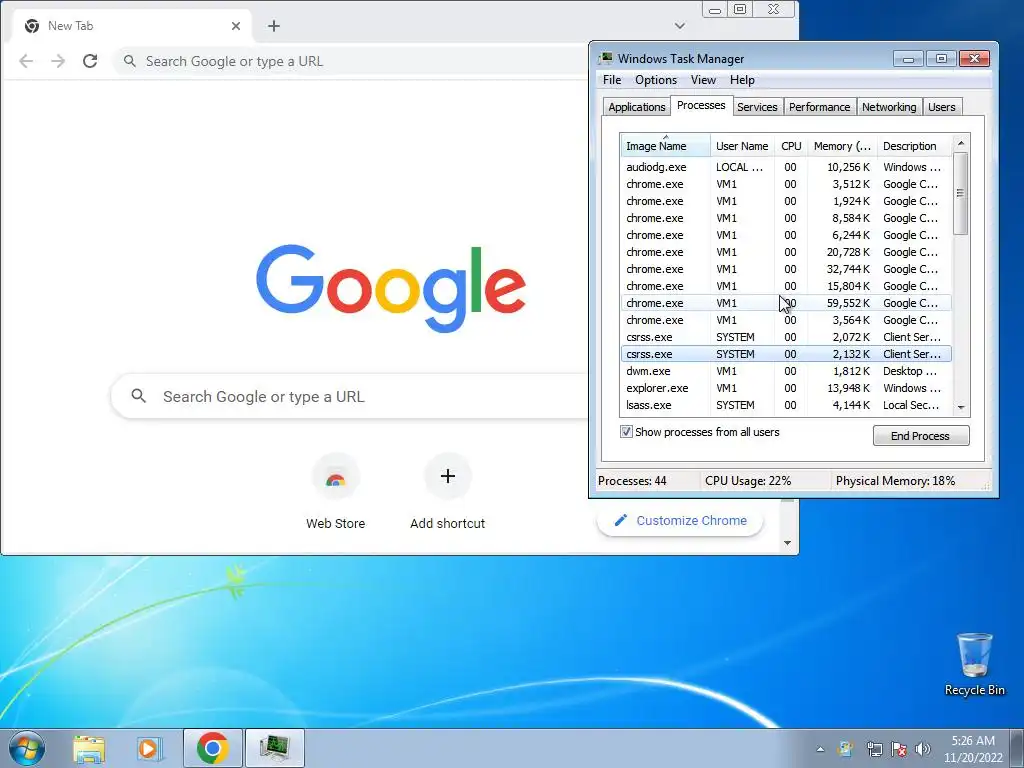Open Task Manager File menu
The width and height of the screenshot is (1024, 768).
[x=612, y=80]
